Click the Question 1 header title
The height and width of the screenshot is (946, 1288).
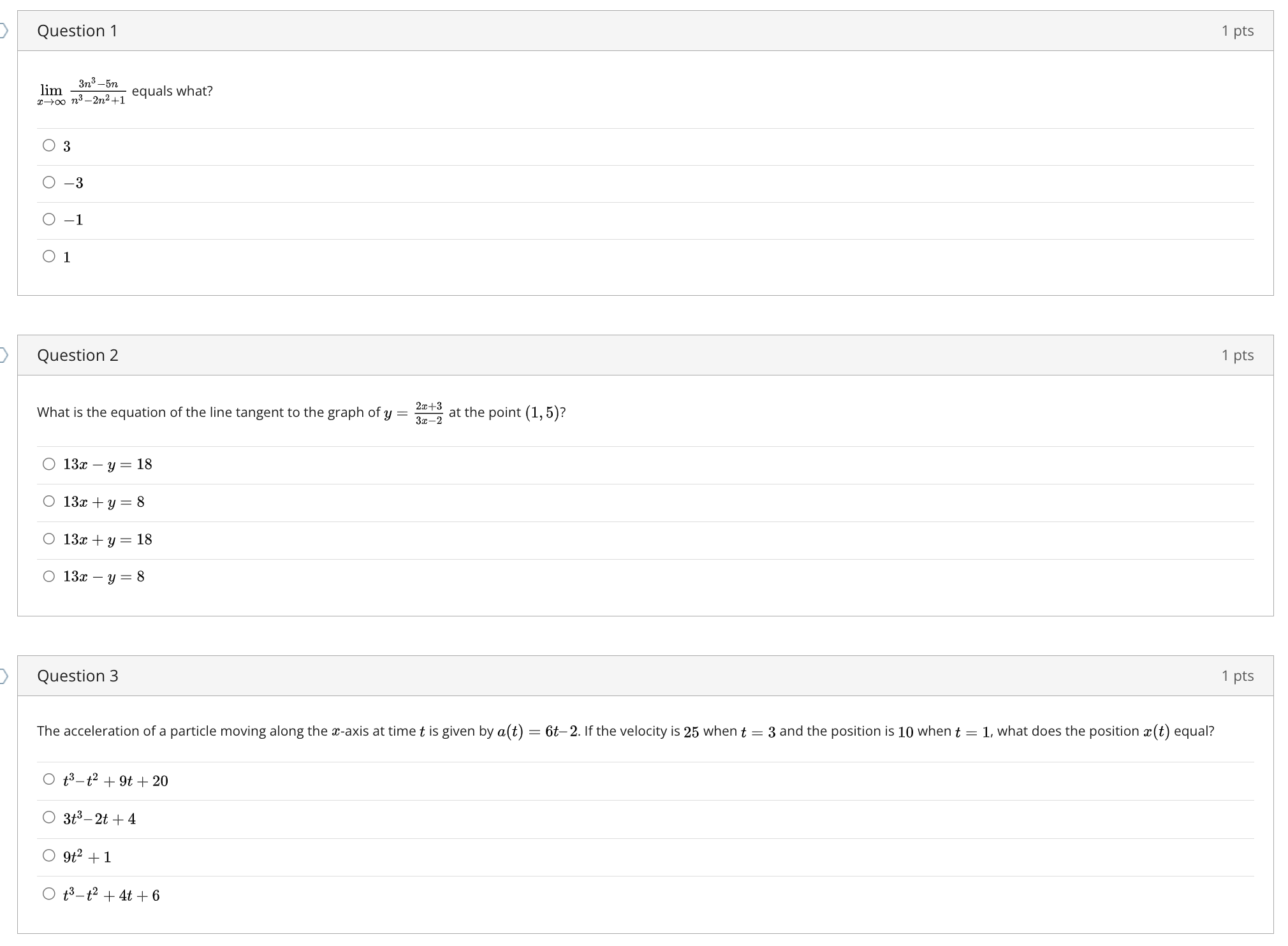tap(77, 30)
